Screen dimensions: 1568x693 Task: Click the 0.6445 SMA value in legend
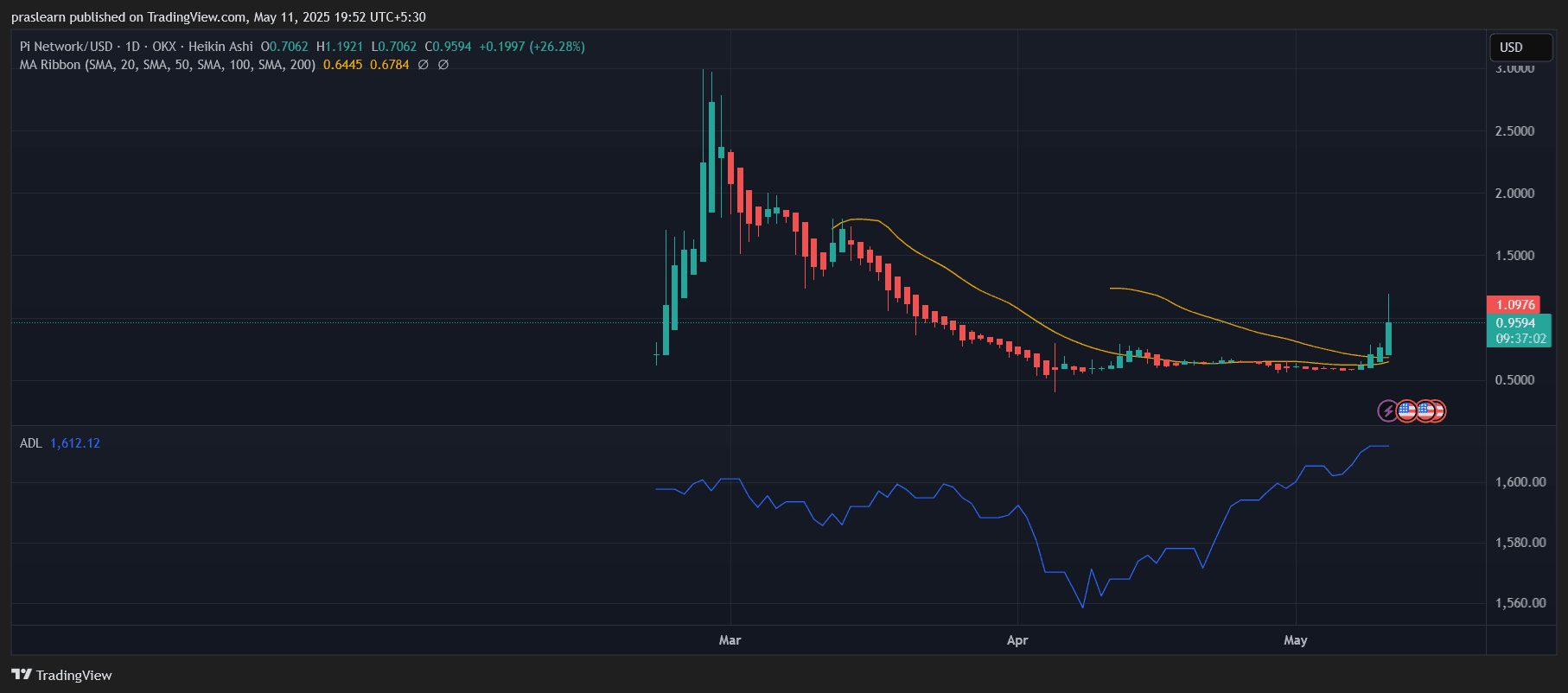point(343,65)
